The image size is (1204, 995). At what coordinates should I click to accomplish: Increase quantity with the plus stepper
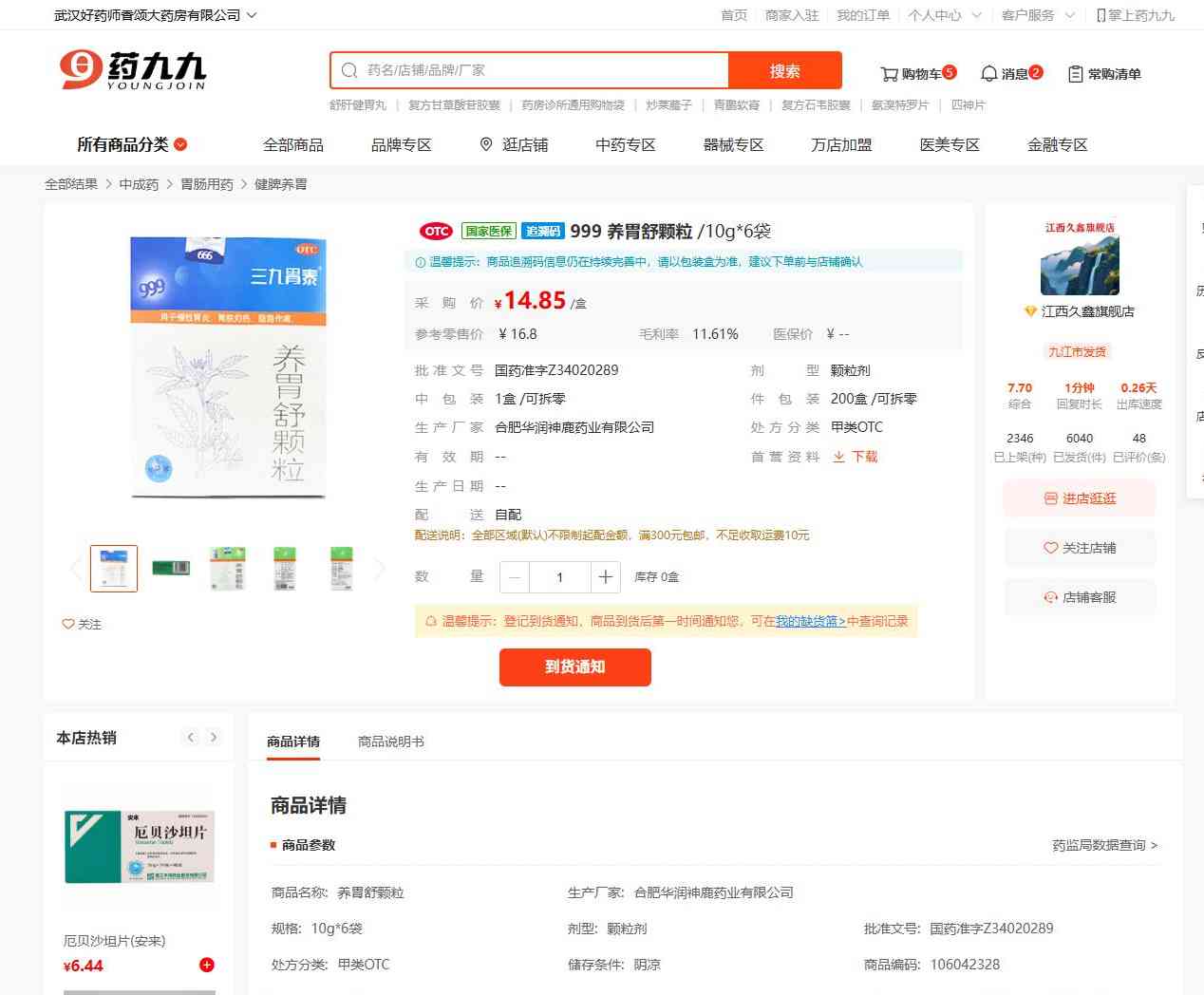pos(605,576)
